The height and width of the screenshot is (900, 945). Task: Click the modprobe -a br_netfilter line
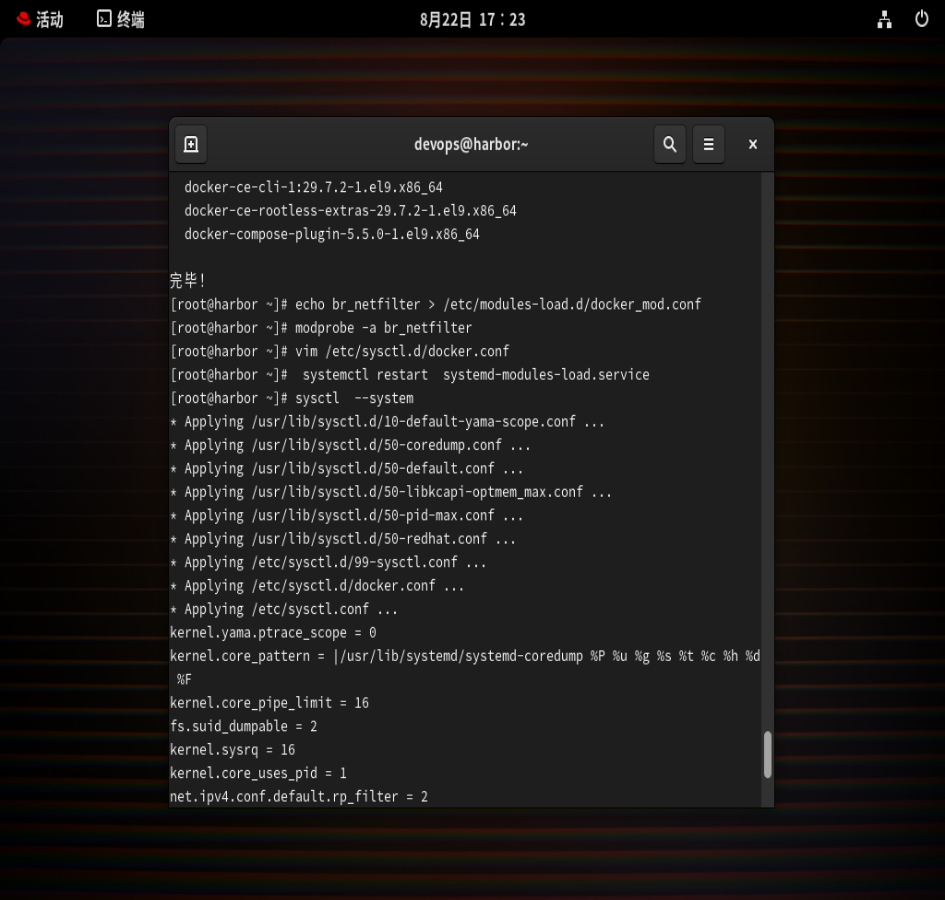(321, 328)
